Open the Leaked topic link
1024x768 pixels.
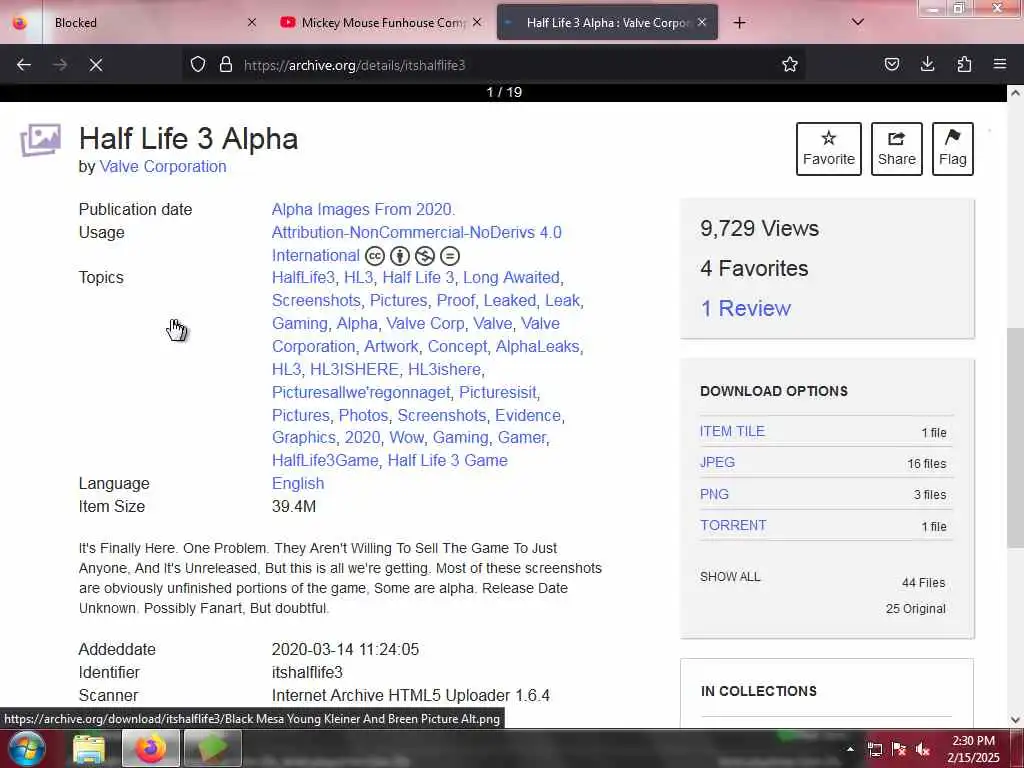coord(509,300)
